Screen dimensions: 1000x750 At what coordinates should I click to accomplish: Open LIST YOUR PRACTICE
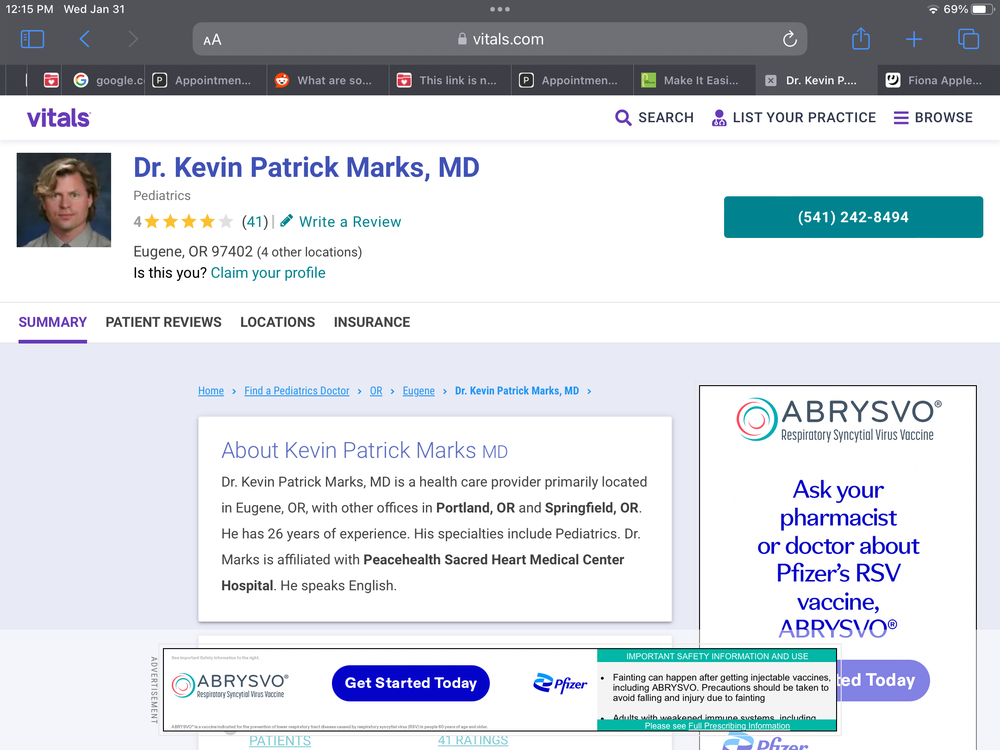click(x=794, y=117)
